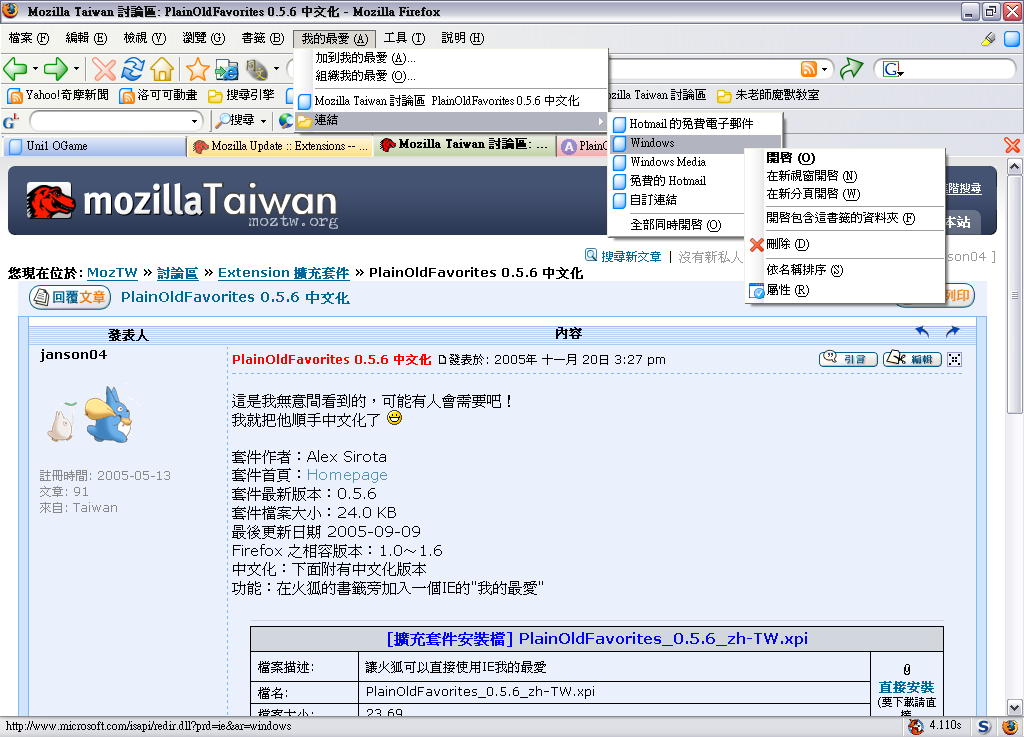Open the Forward button history dropdown arrow

pyautogui.click(x=76, y=69)
